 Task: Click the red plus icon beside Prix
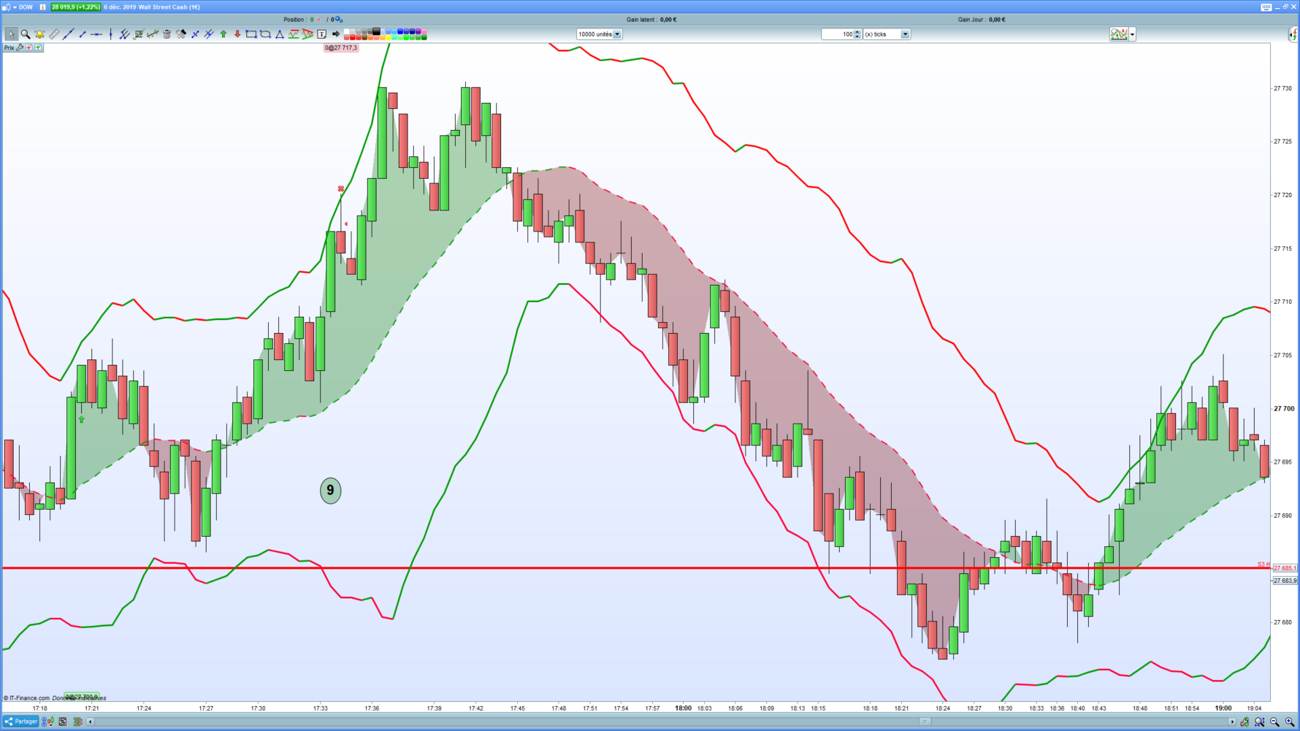(x=29, y=48)
